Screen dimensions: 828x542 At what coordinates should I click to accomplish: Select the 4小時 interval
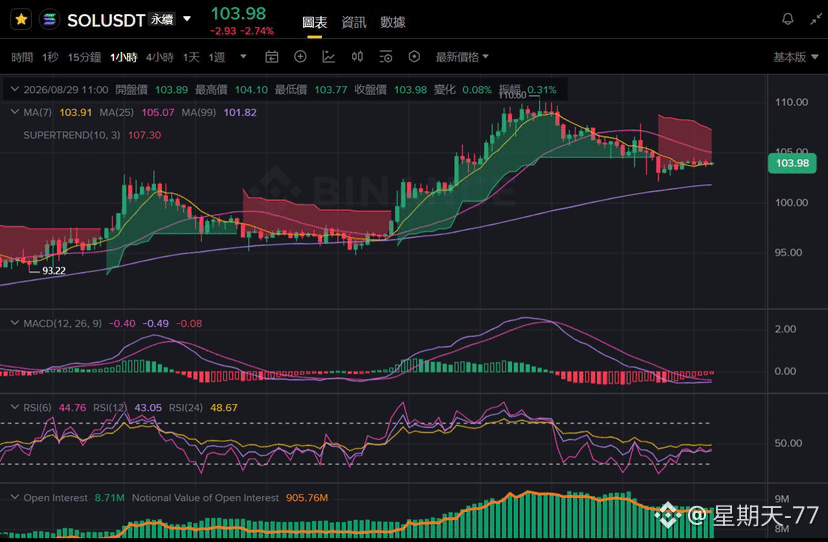159,57
